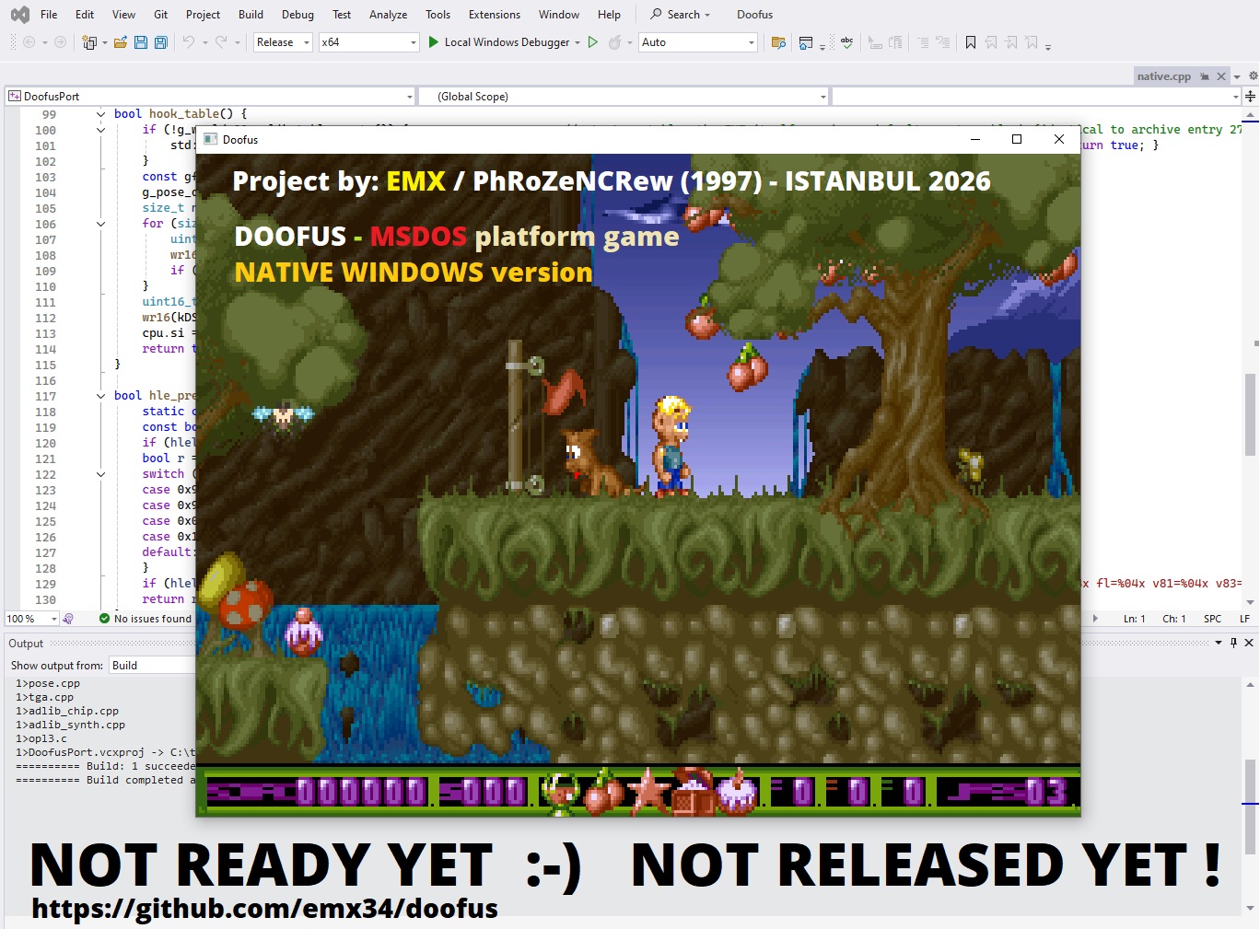Click the native.cpp editor tab
The width and height of the screenshot is (1260, 952).
click(1164, 76)
